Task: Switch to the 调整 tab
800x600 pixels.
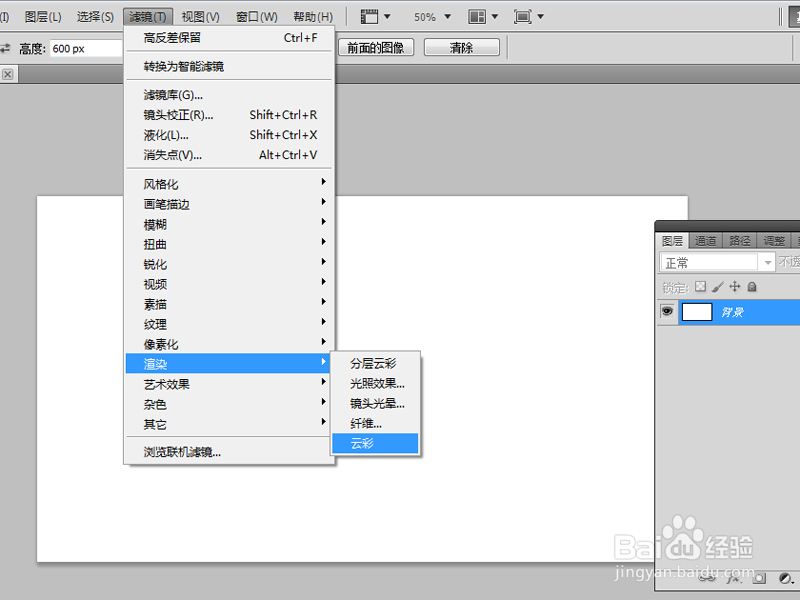Action: click(774, 241)
